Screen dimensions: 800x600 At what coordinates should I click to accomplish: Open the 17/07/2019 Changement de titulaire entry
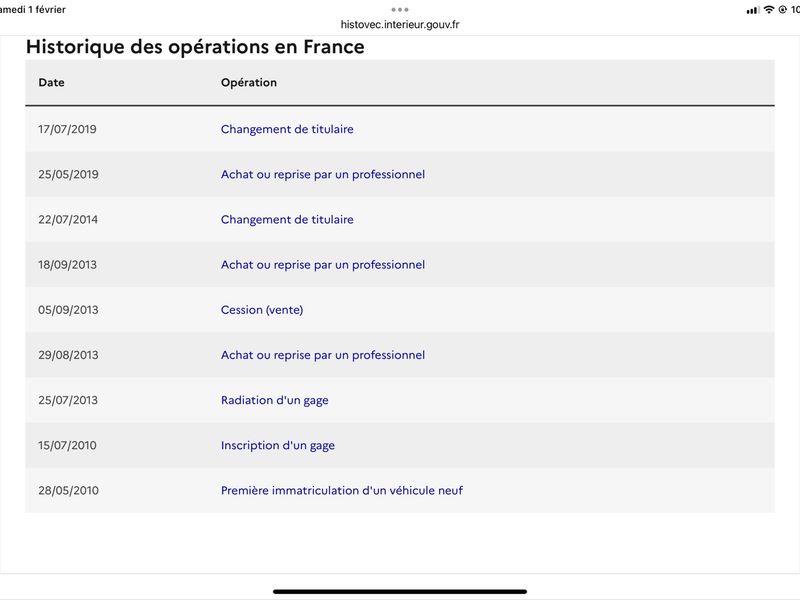tap(287, 129)
